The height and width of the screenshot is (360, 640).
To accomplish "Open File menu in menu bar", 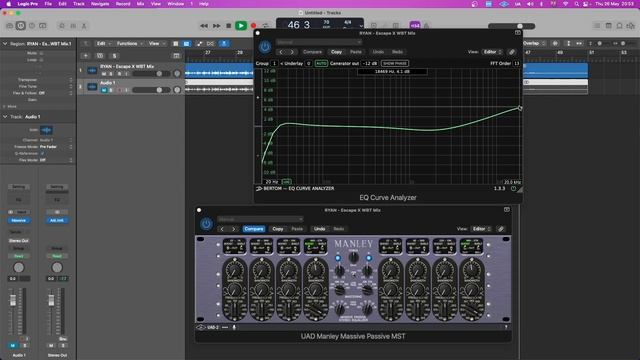I will 48,4.
